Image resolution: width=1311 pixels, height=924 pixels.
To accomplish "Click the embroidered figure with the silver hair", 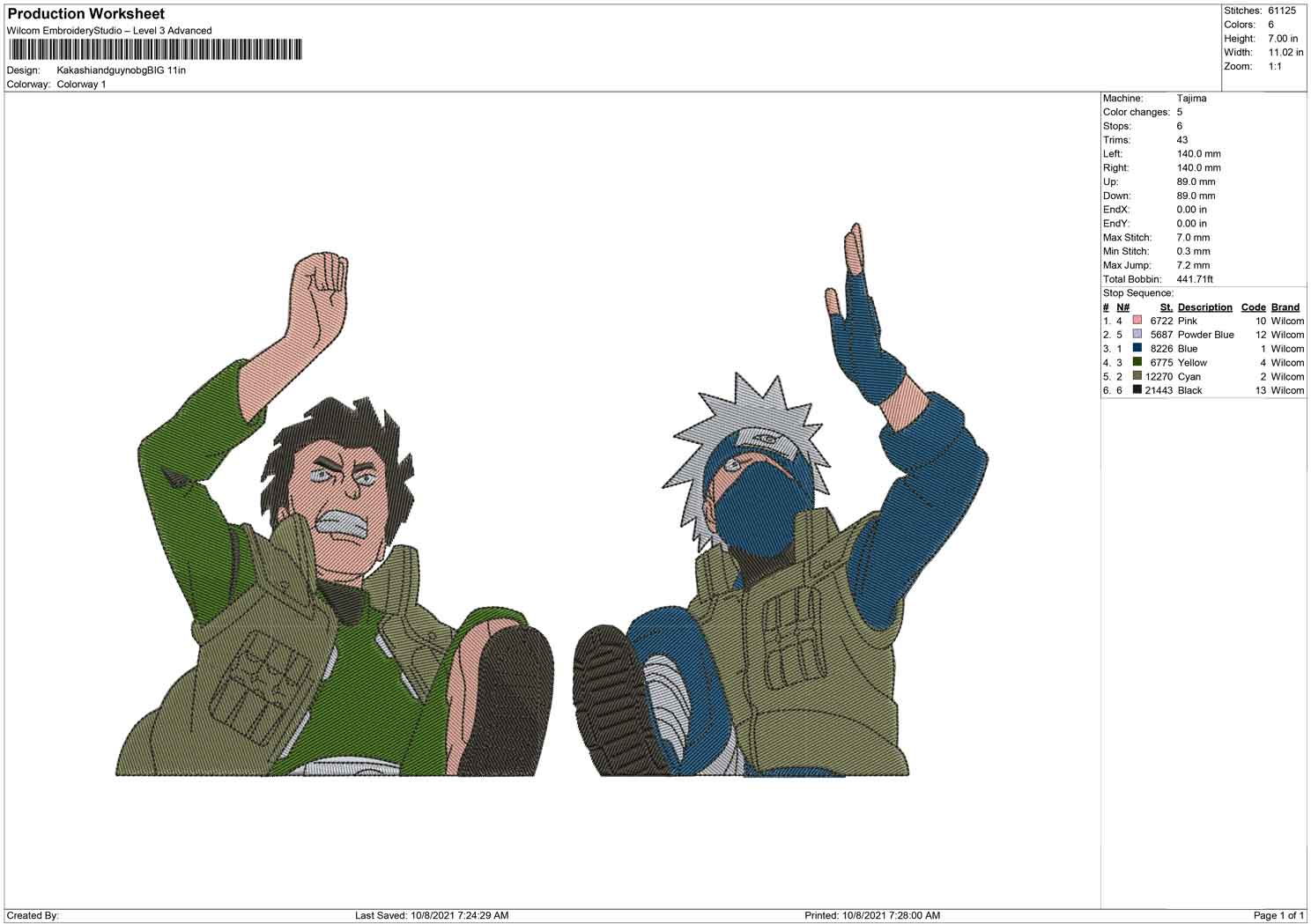I will click(x=781, y=502).
